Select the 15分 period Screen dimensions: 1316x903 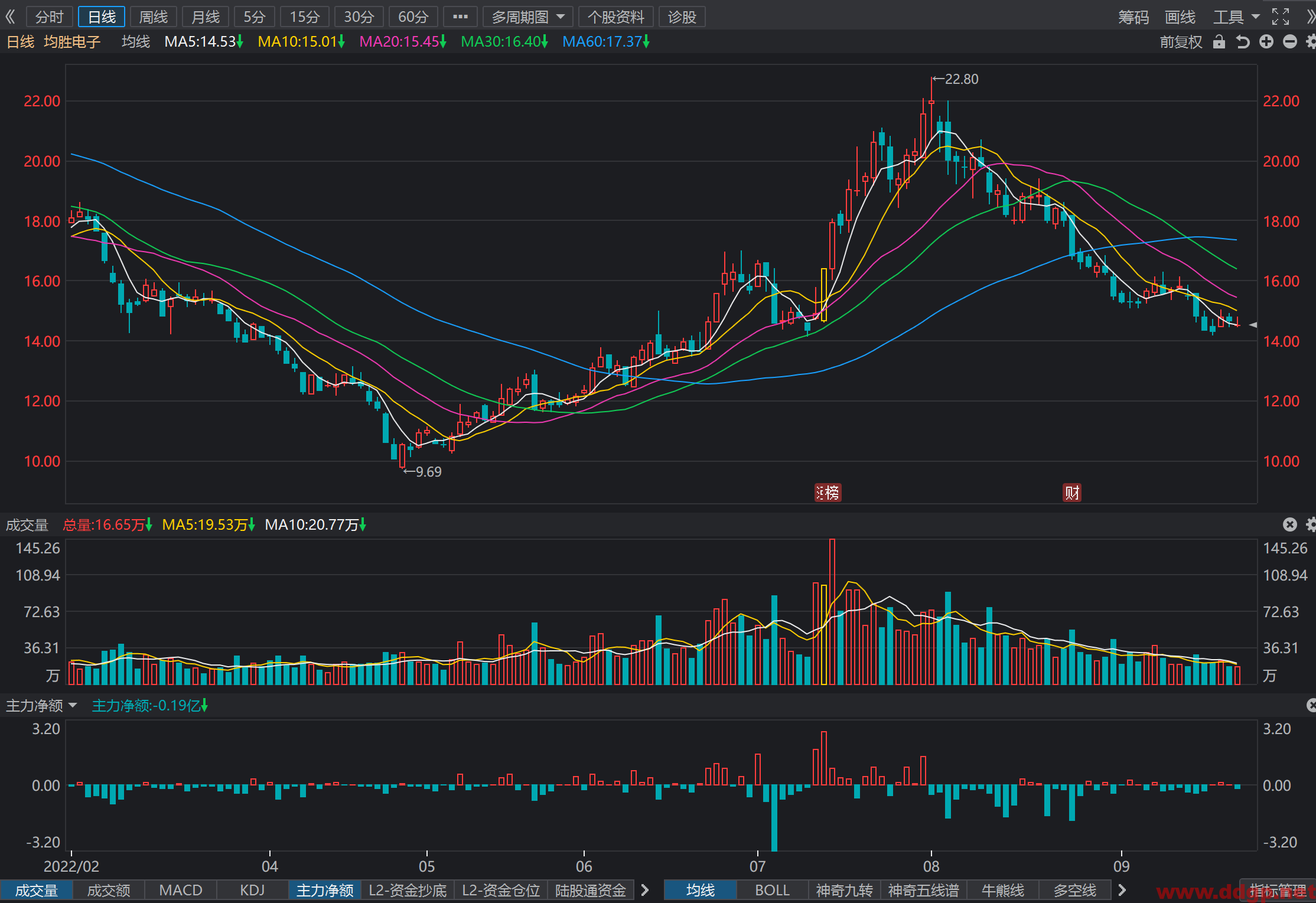[305, 17]
